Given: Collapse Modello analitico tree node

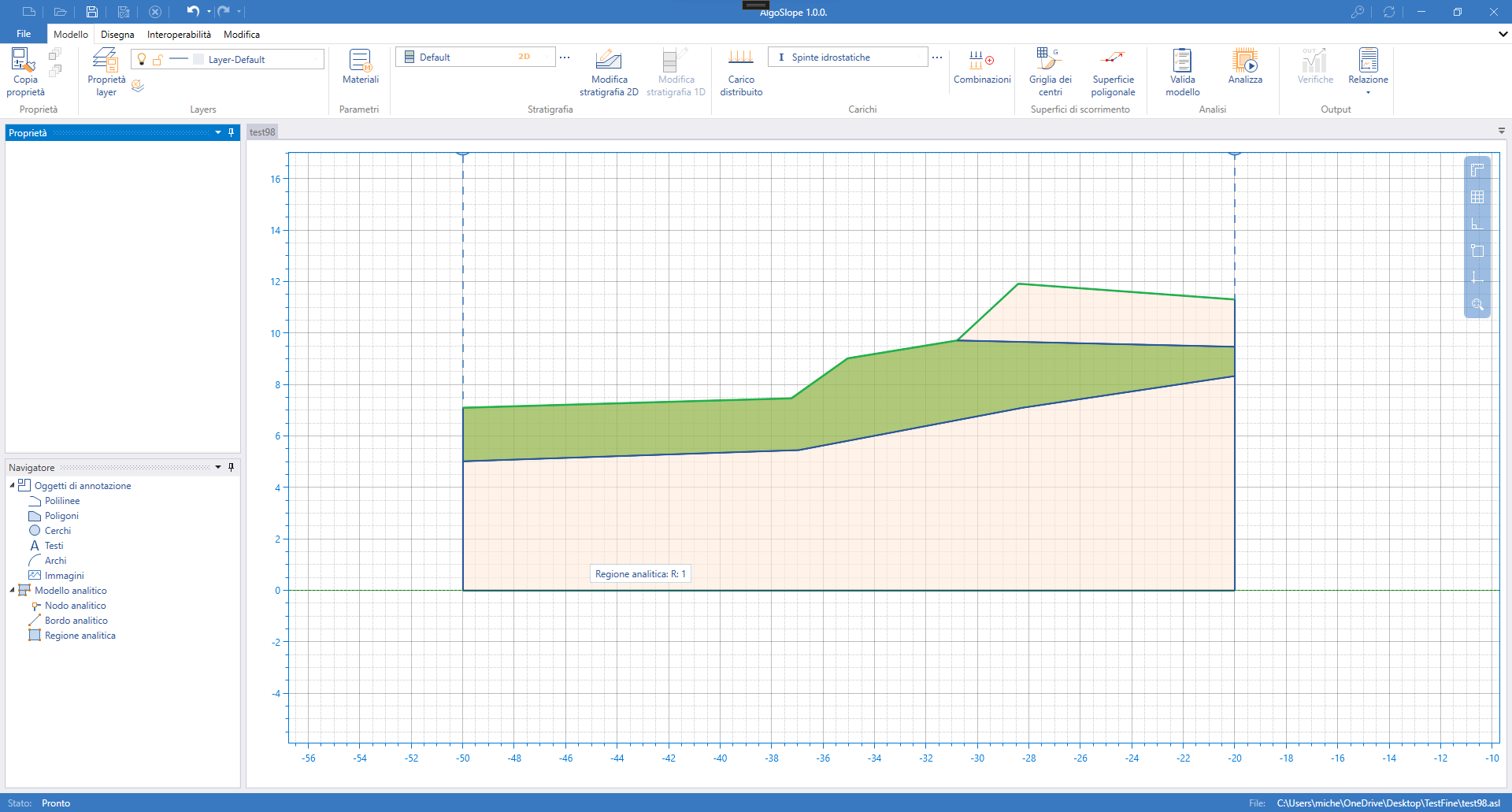Looking at the screenshot, I should [x=12, y=590].
